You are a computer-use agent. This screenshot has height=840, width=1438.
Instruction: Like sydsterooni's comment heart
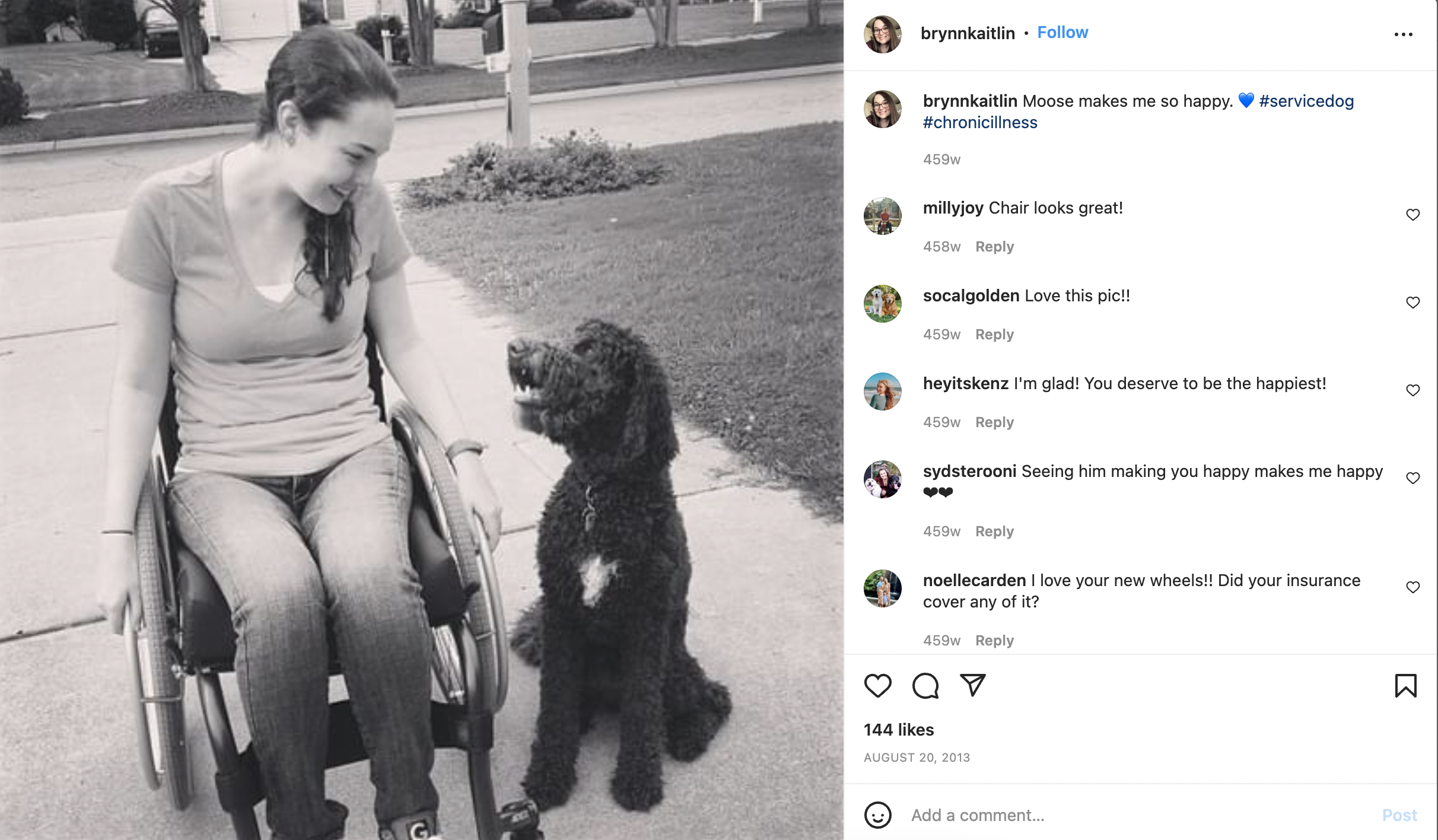coord(1413,478)
